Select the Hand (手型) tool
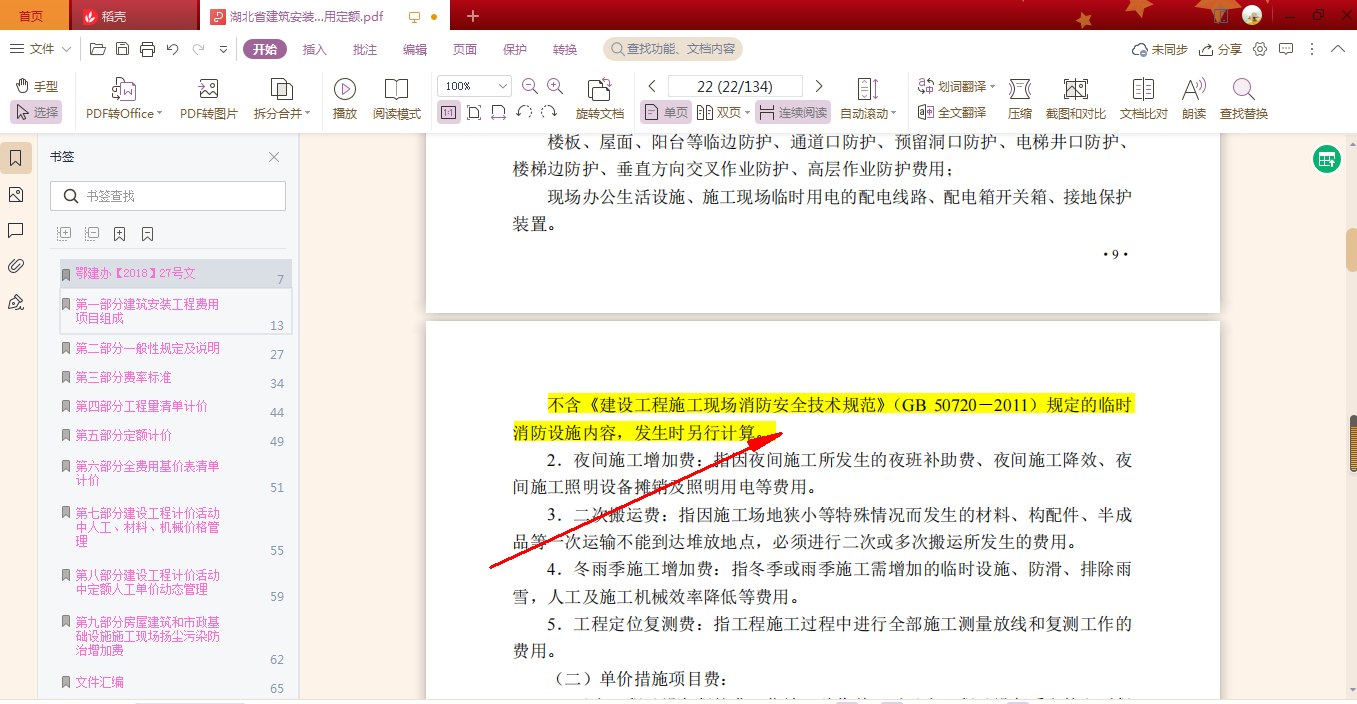The width and height of the screenshot is (1357, 704). pyautogui.click(x=37, y=86)
